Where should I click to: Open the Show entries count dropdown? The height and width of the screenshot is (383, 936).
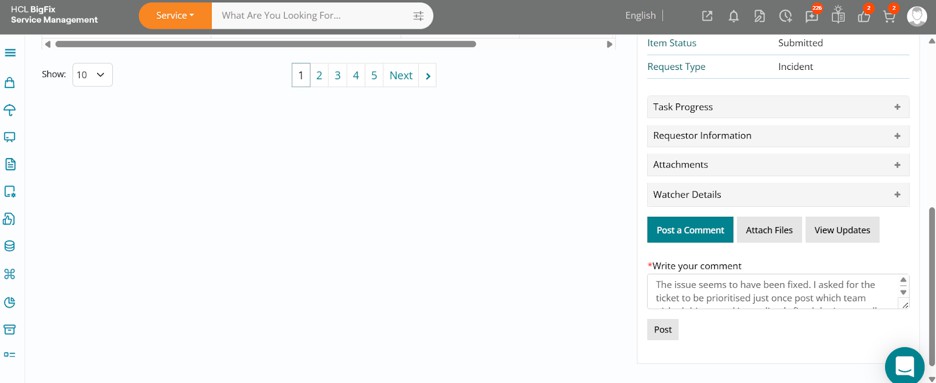pyautogui.click(x=93, y=75)
